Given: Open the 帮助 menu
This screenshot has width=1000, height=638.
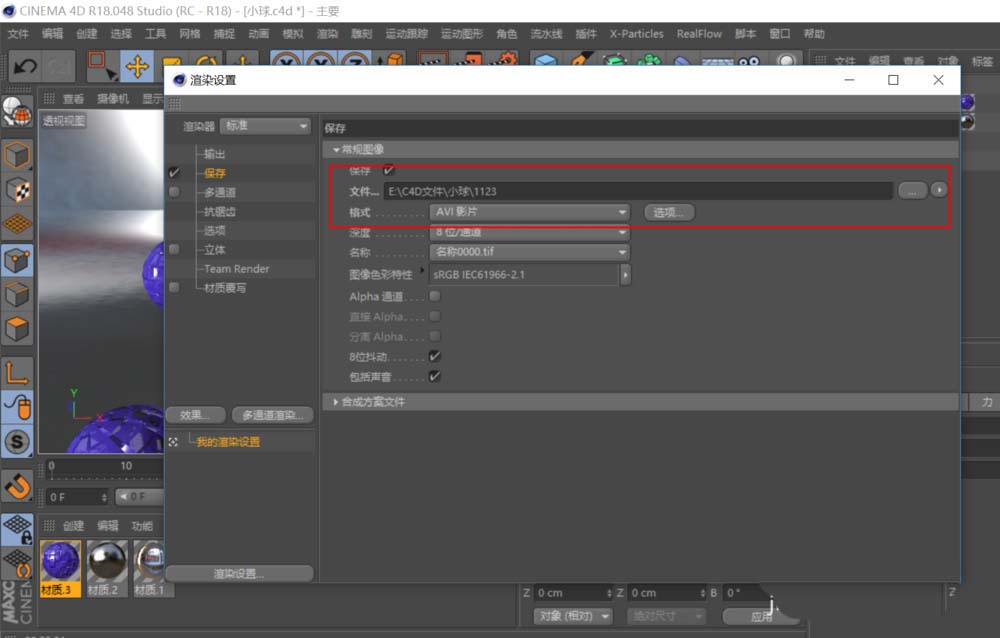Looking at the screenshot, I should point(814,34).
